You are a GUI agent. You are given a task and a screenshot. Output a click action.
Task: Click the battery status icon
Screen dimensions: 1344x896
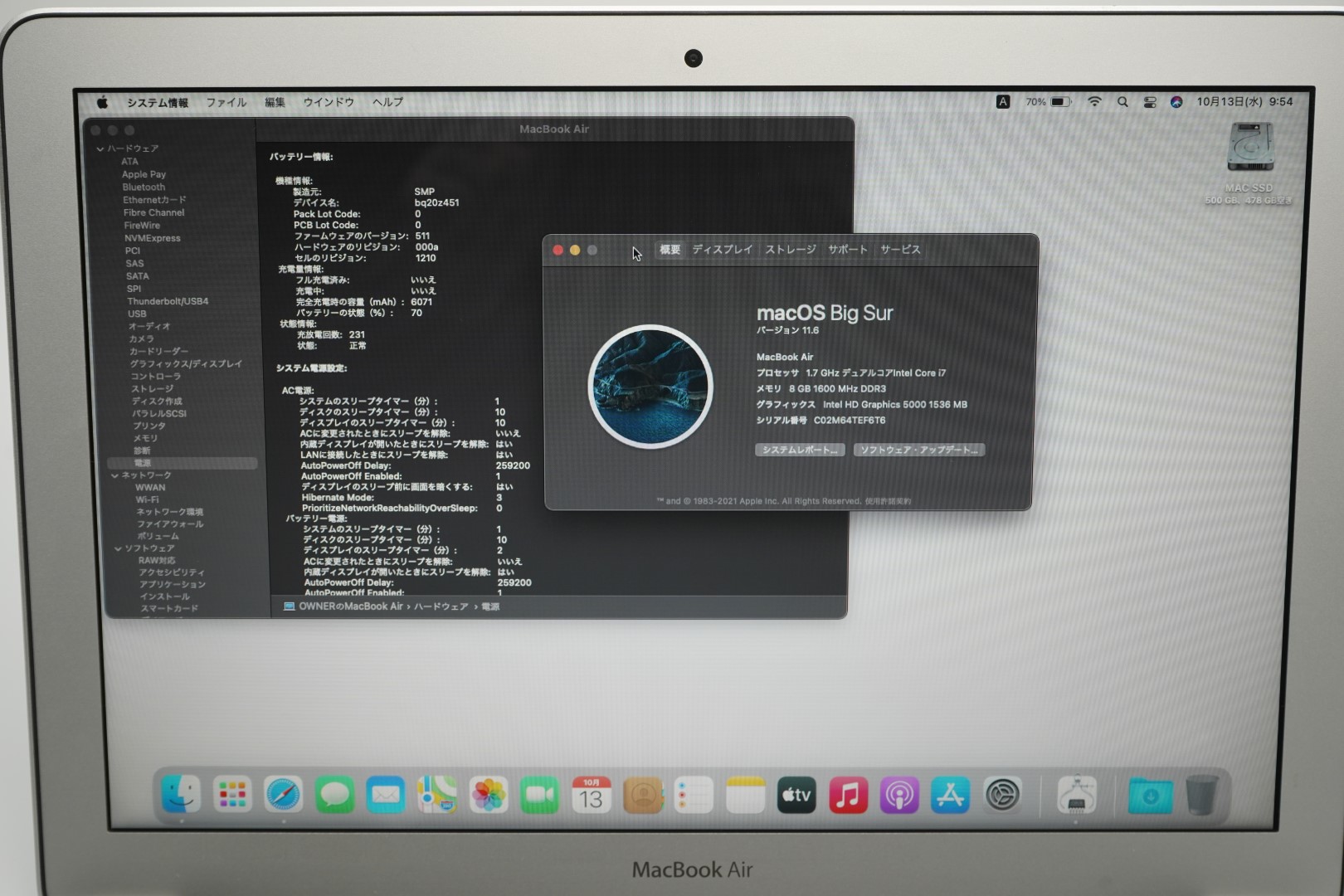click(x=1060, y=101)
